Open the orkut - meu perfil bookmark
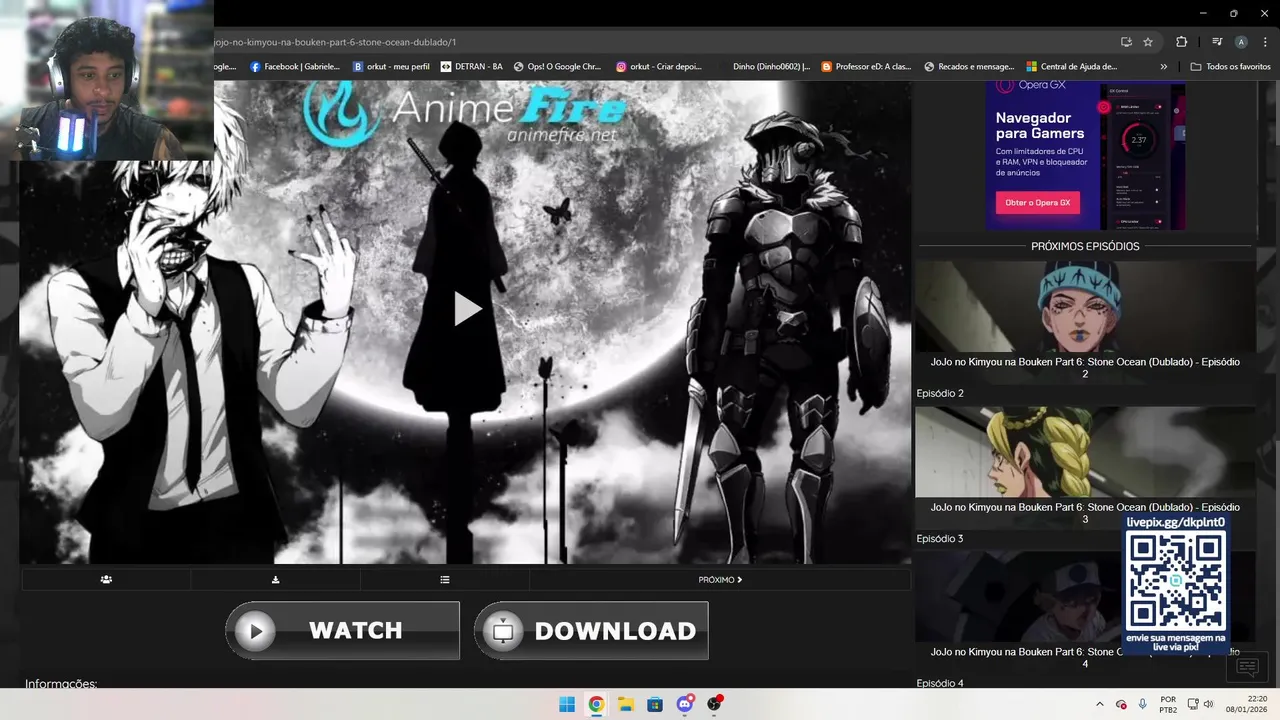The height and width of the screenshot is (720, 1280). pos(391,67)
